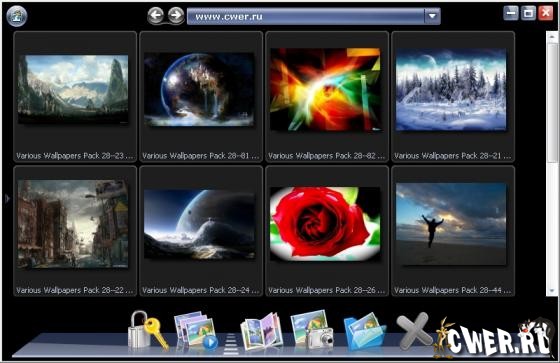Select glass sphere wallpaper thumbnail 28-81

pos(199,89)
